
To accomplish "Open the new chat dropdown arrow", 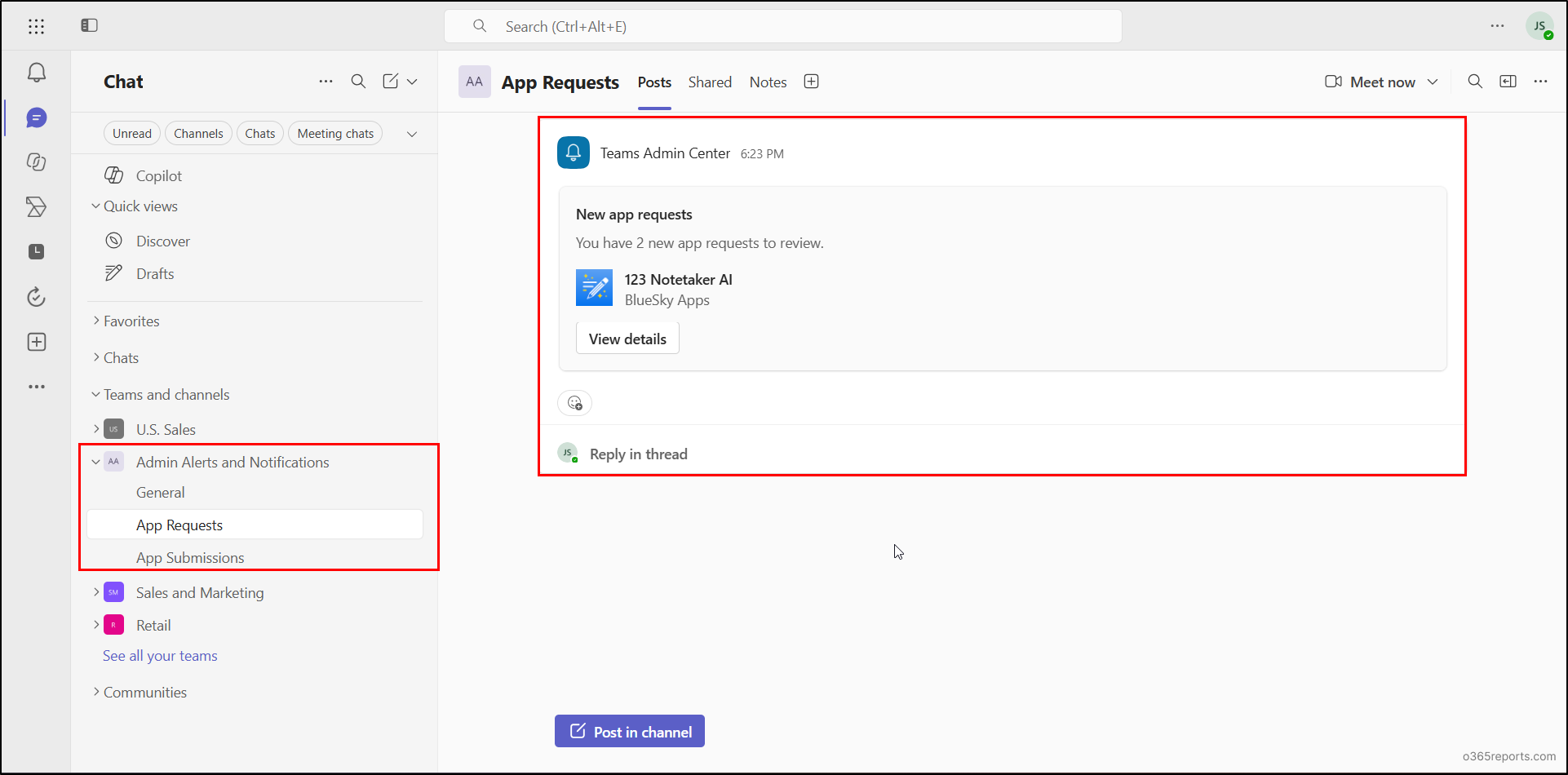I will pos(412,82).
